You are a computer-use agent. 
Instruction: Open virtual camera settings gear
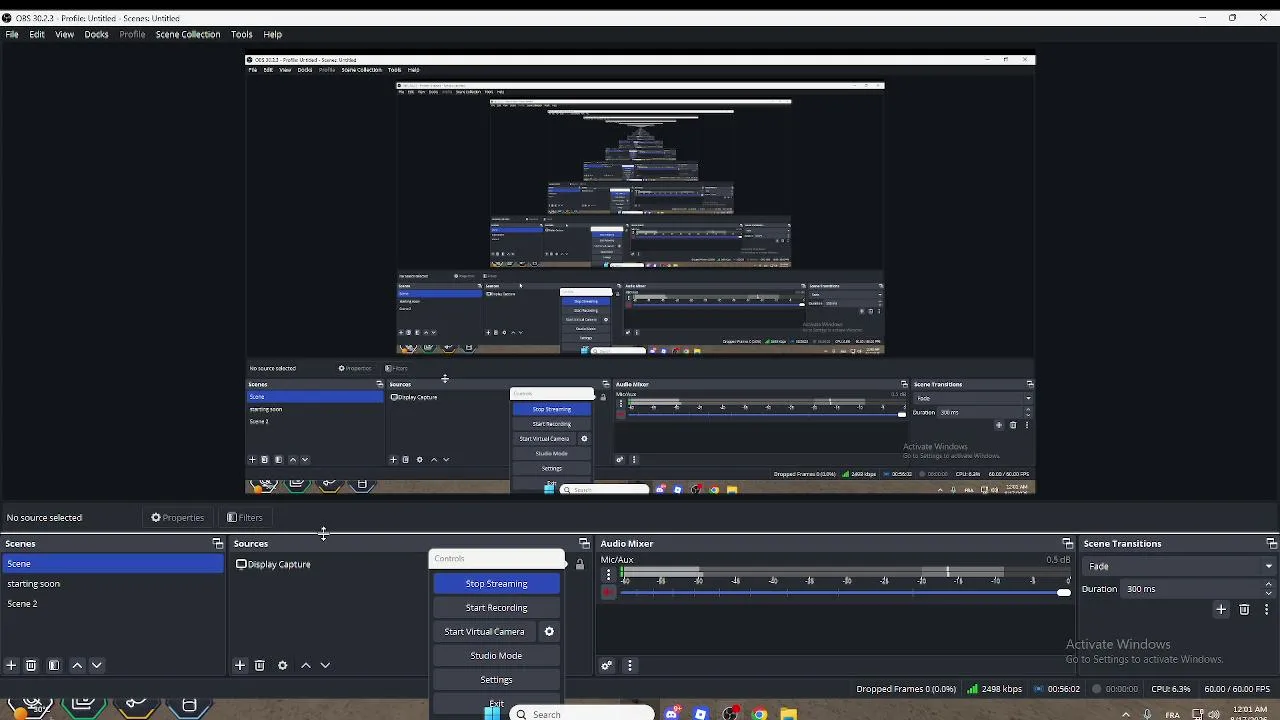click(x=549, y=632)
